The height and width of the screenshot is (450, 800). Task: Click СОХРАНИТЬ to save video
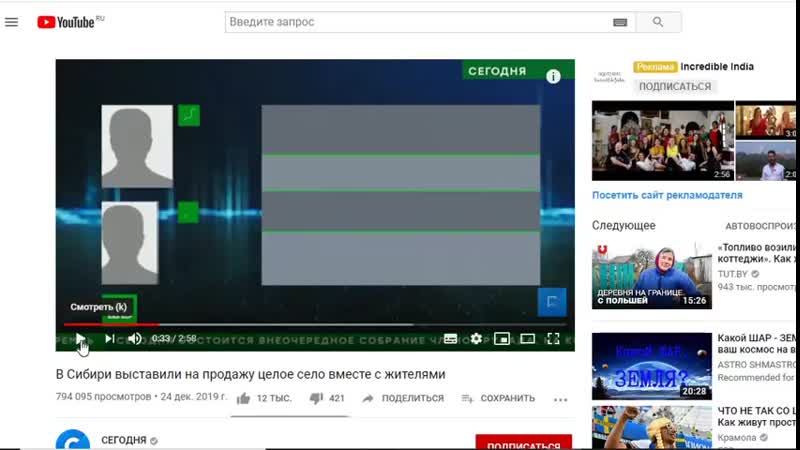498,398
